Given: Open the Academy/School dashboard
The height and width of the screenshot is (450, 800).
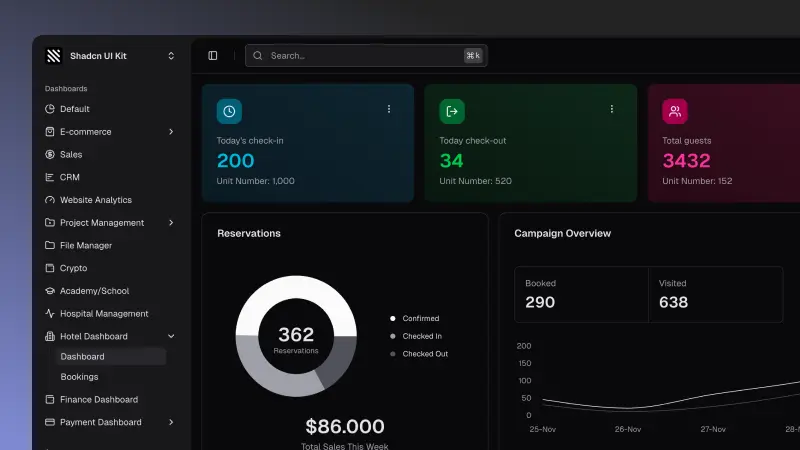Looking at the screenshot, I should pyautogui.click(x=94, y=291).
